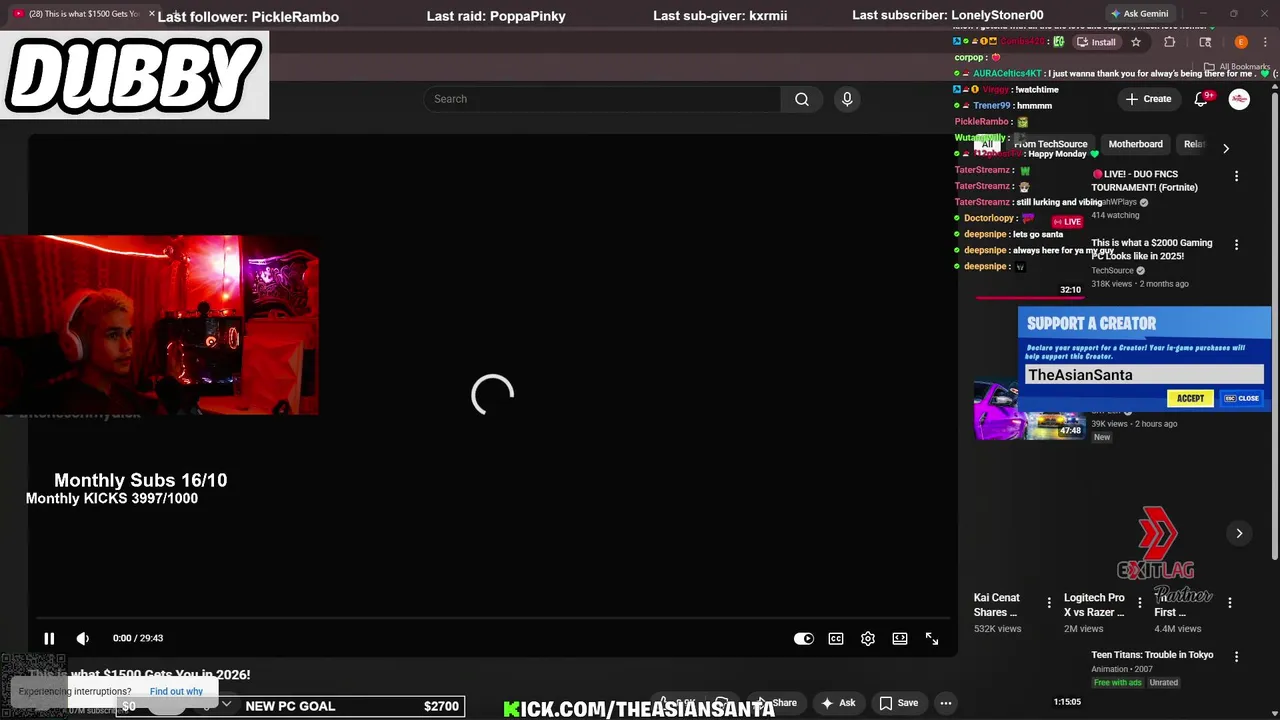
Task: Open the Chrome profile avatar E
Action: tap(1241, 42)
